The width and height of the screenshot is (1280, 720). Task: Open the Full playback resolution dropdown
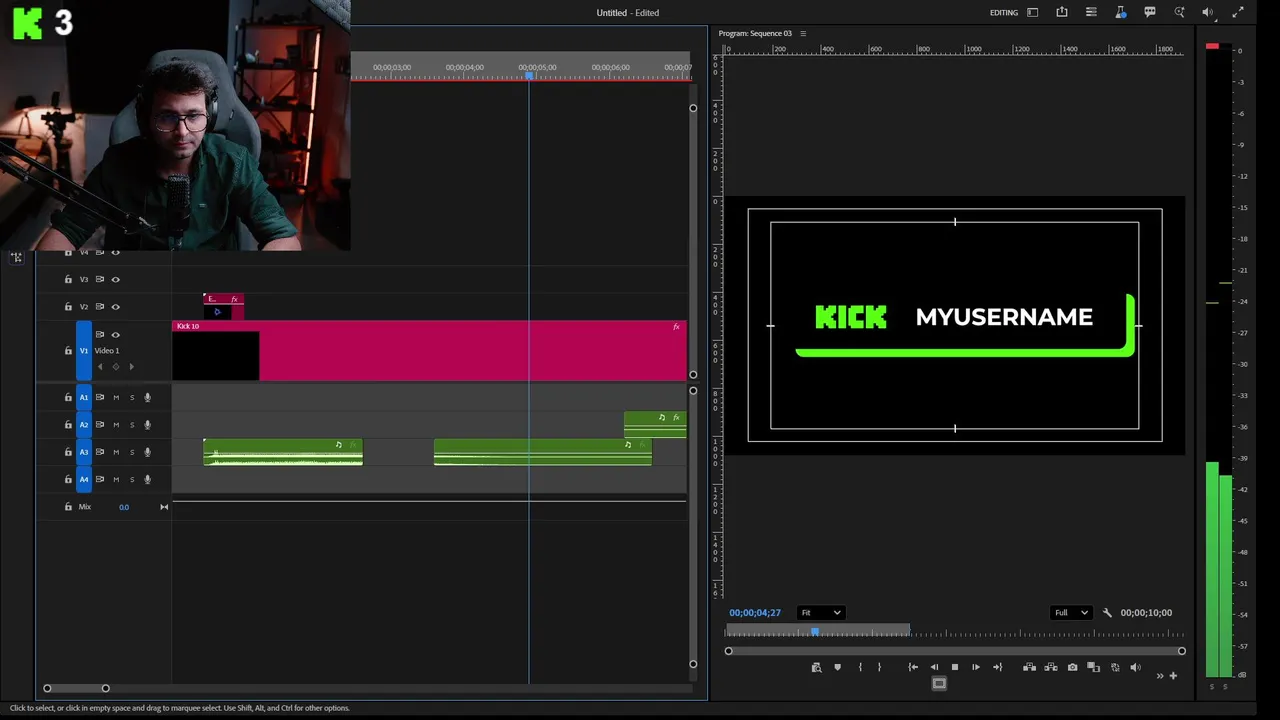pyautogui.click(x=1070, y=613)
